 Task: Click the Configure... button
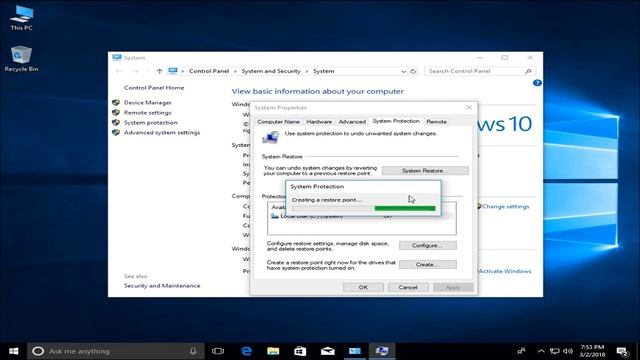tap(427, 245)
